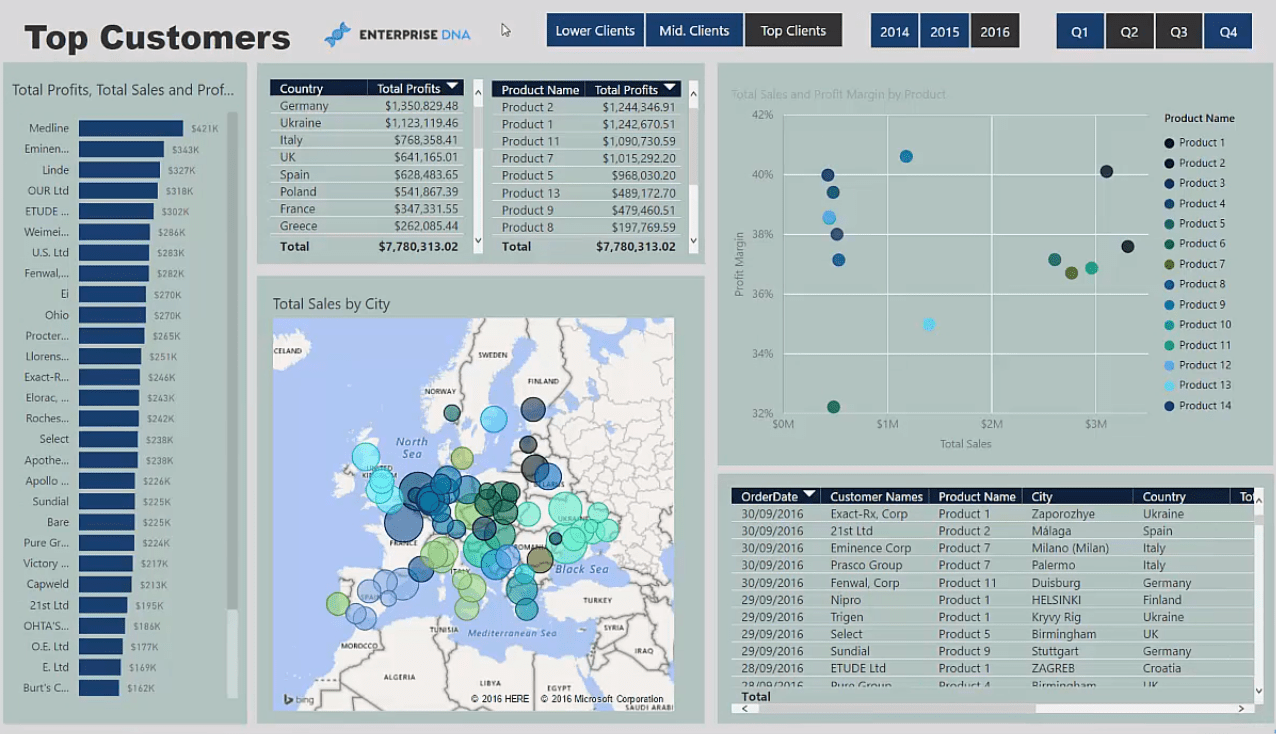The width and height of the screenshot is (1276, 734).
Task: Click the light blue Product 13 scatter point
Action: click(x=929, y=324)
